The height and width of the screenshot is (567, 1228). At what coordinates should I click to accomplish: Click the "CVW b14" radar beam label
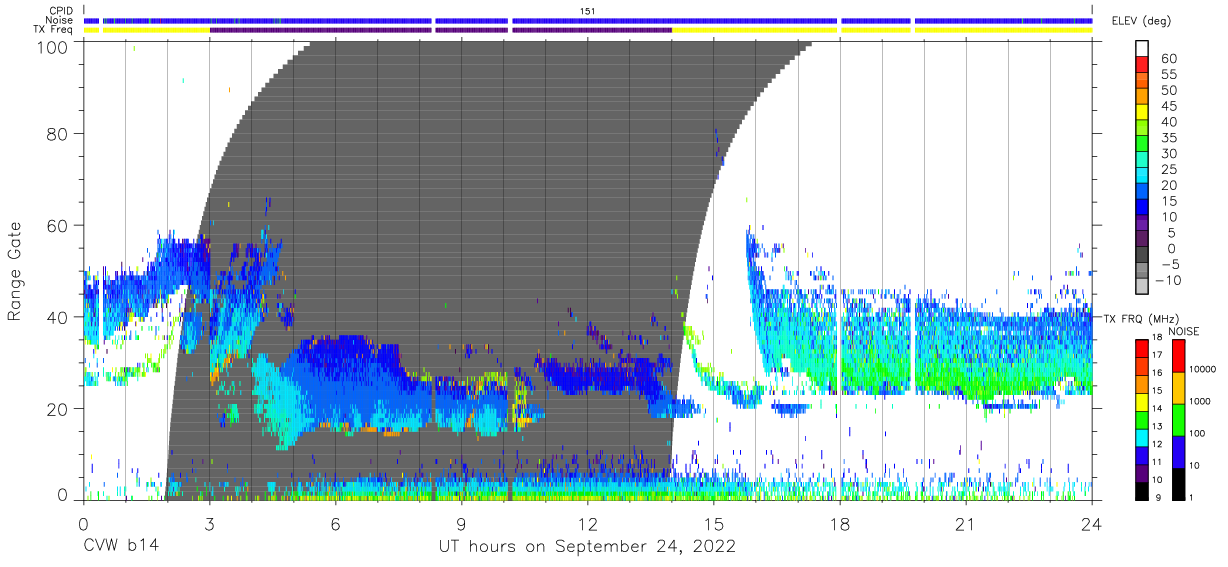120,547
